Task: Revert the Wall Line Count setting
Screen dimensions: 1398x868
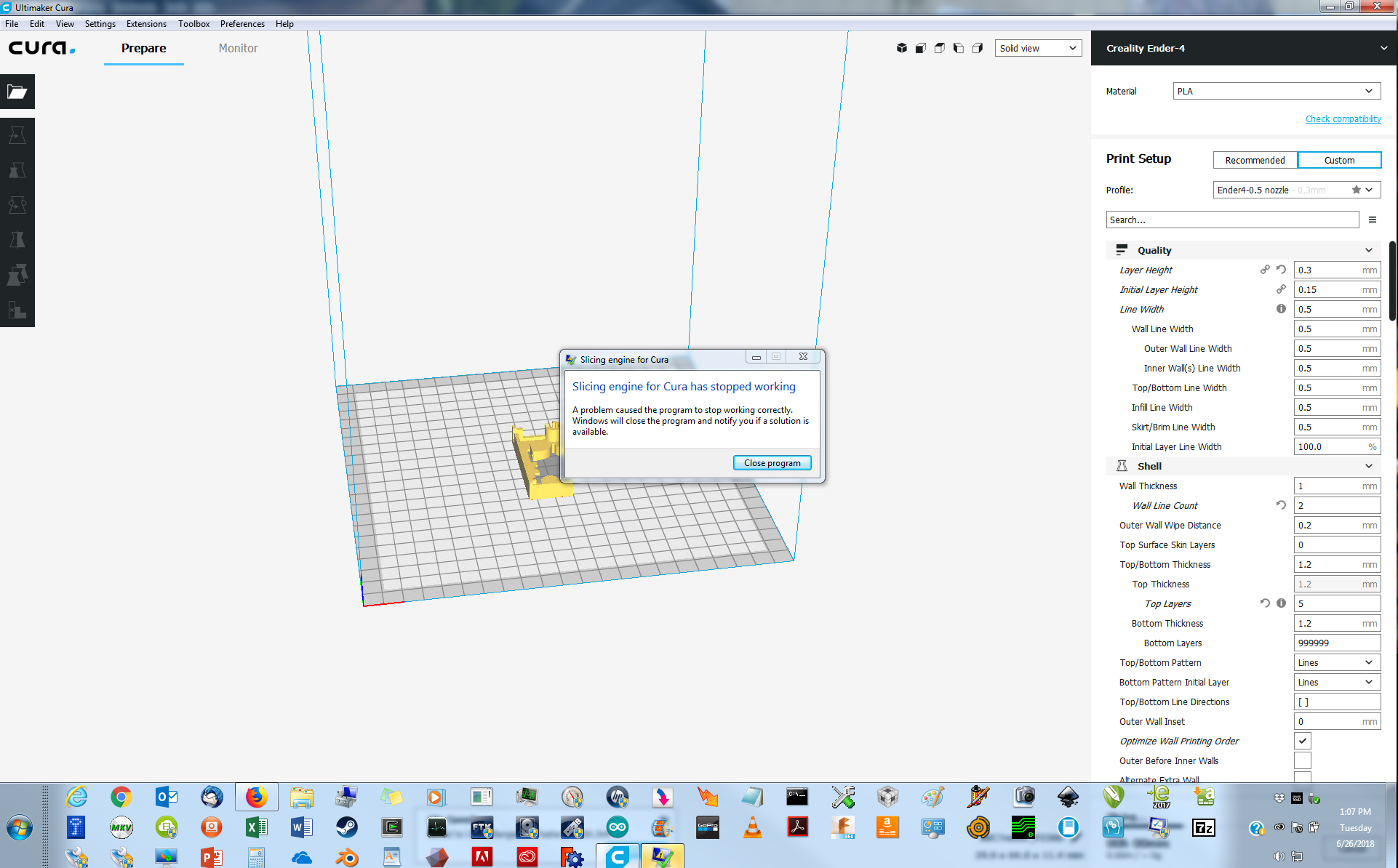Action: pos(1281,505)
